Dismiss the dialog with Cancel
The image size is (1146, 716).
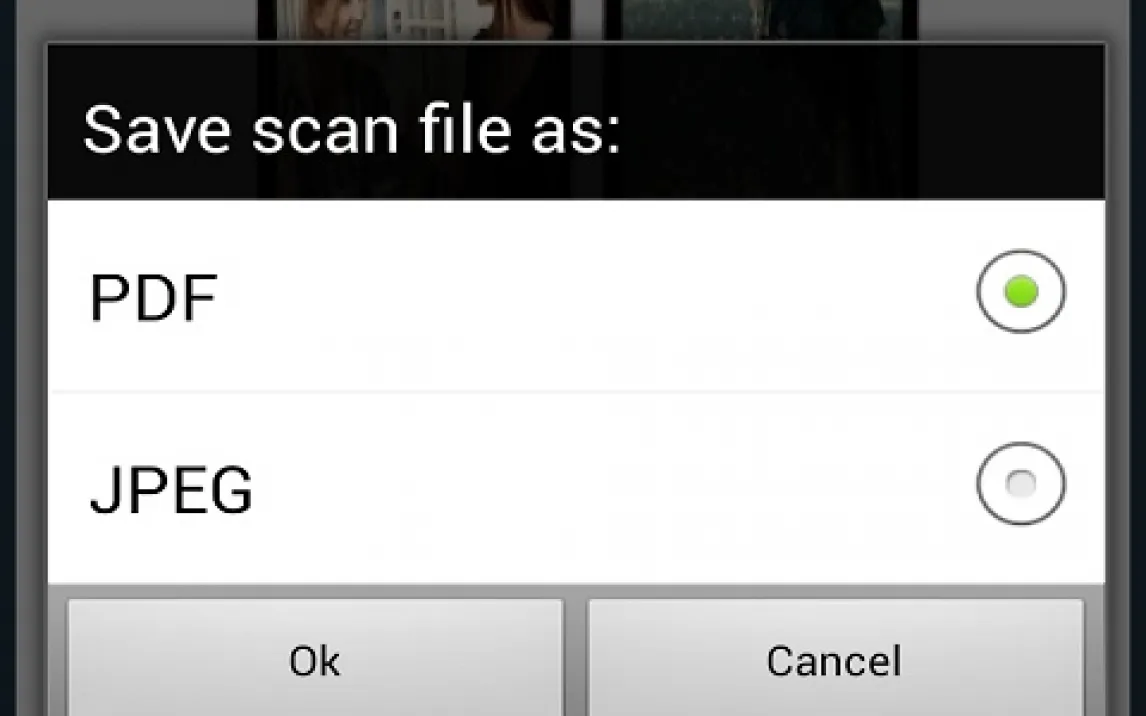(835, 660)
